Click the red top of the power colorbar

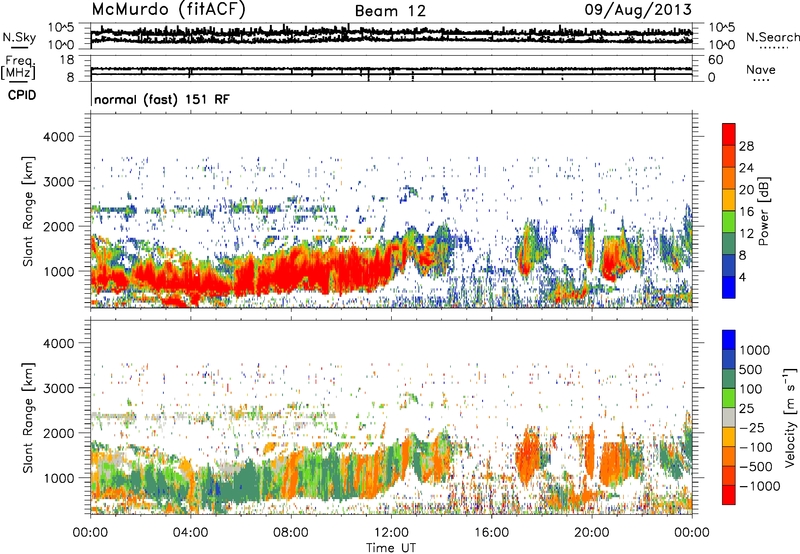pos(729,134)
